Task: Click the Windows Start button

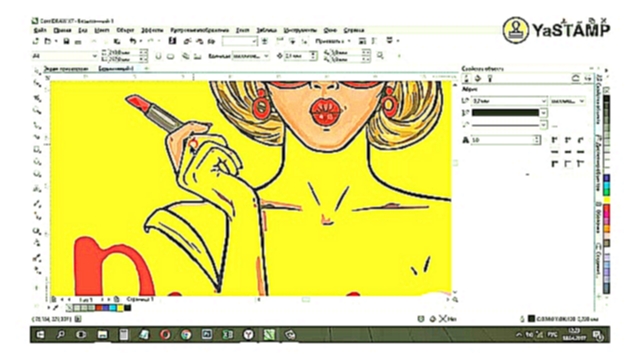Action: [x=40, y=335]
